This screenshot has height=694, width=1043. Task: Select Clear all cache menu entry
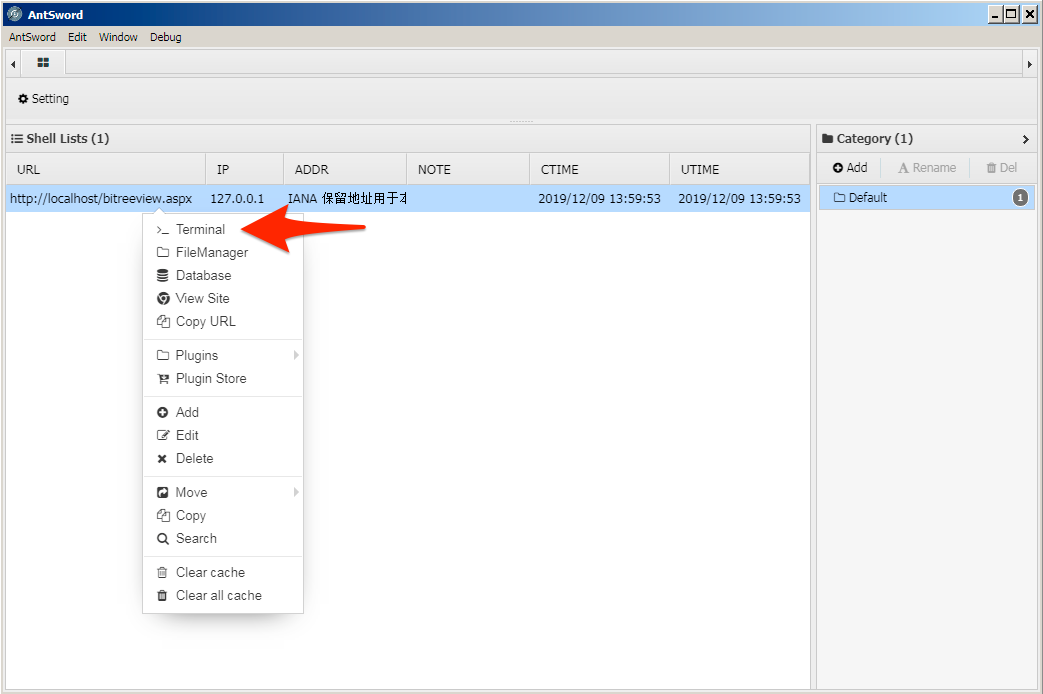[x=222, y=596]
